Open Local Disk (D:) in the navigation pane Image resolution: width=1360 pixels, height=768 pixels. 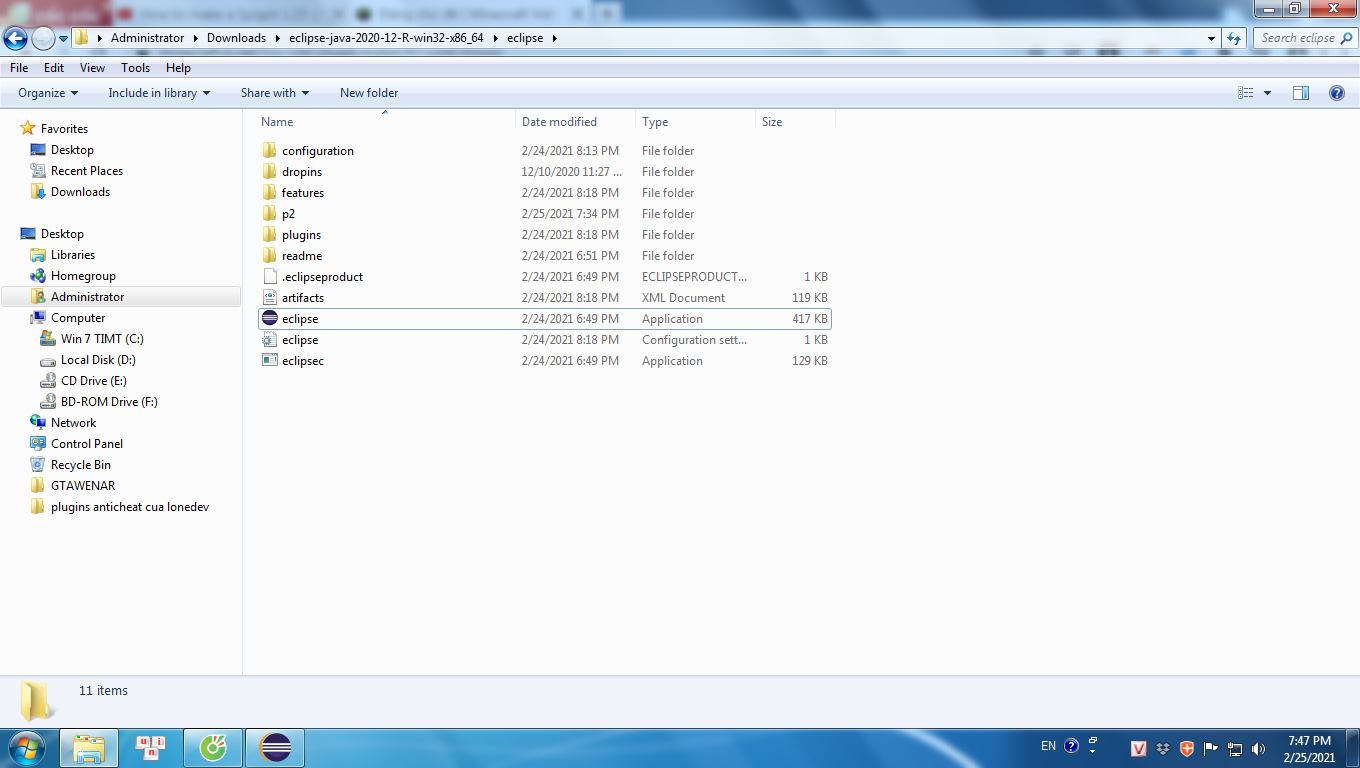tap(98, 360)
